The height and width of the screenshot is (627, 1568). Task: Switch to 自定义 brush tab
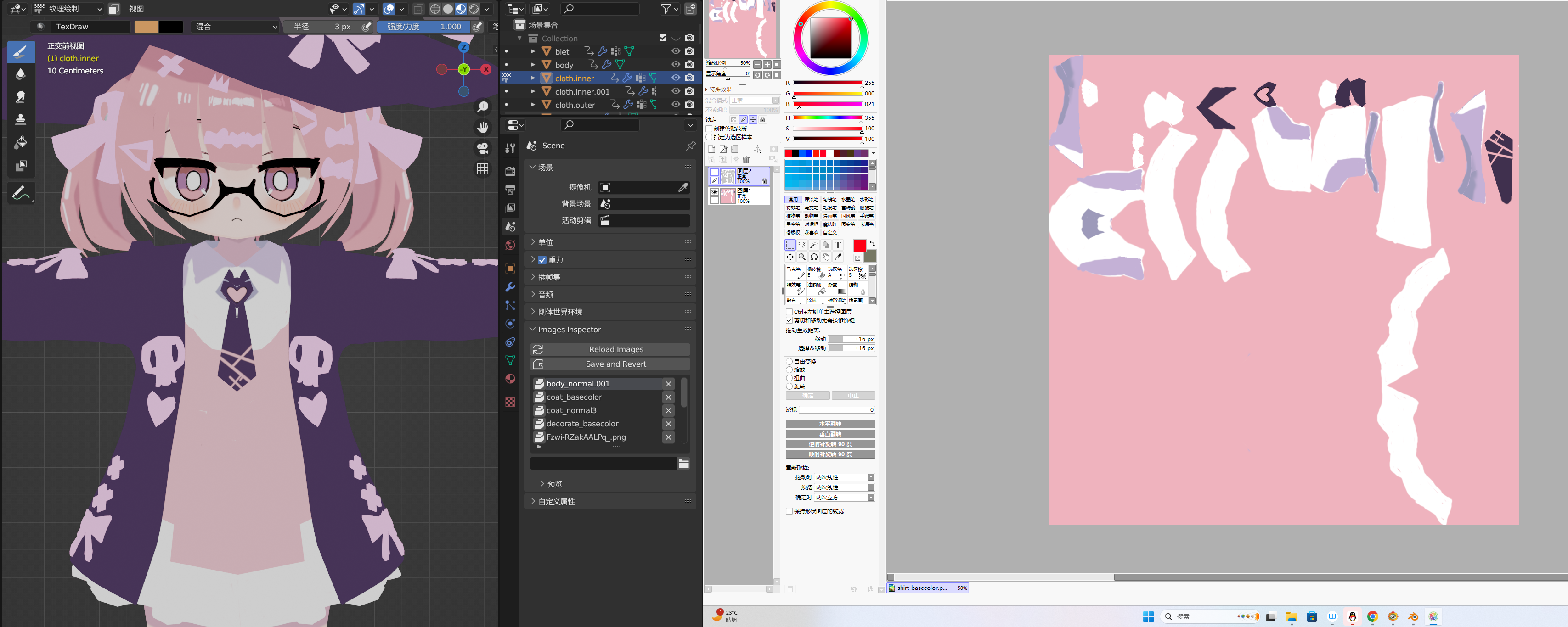tap(829, 233)
